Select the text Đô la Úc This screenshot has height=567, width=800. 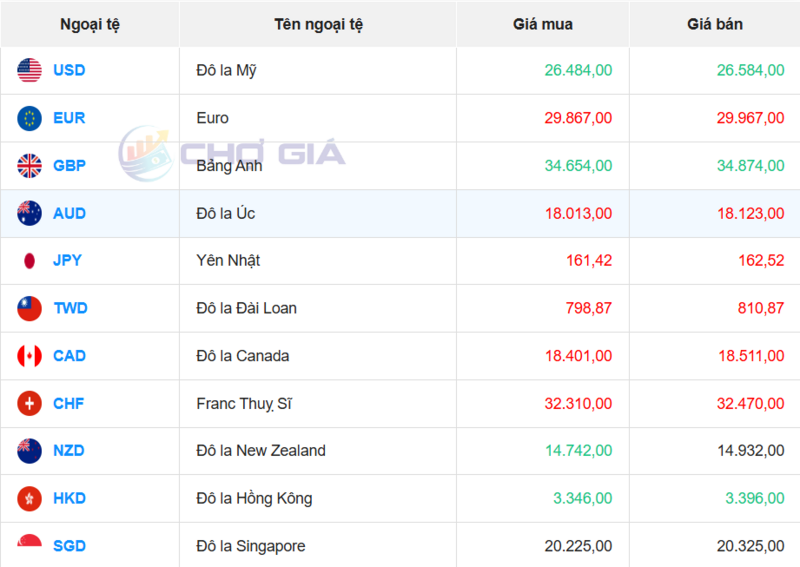pyautogui.click(x=226, y=213)
